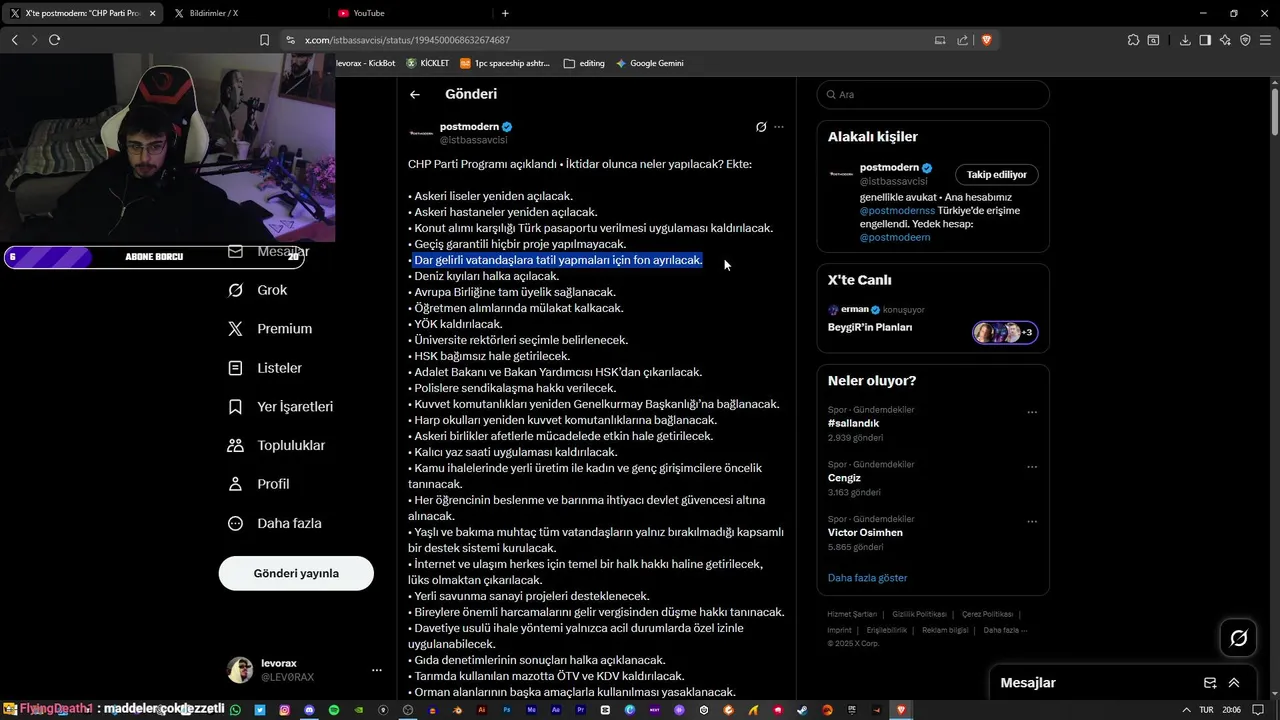Open Reklam bilgisi footer link
Viewport: 1280px width, 720px height.
click(945, 630)
